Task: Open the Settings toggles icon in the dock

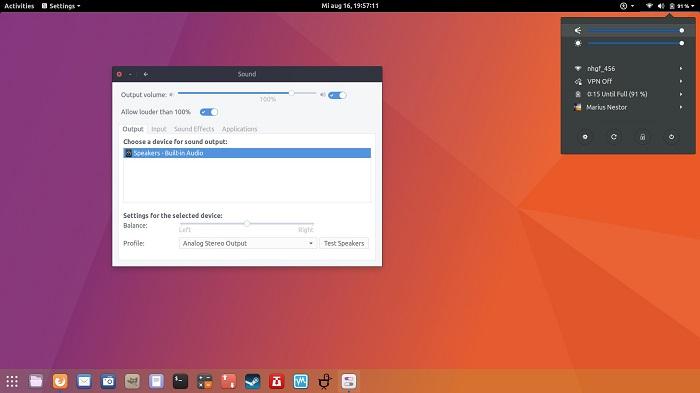Action: pos(349,381)
